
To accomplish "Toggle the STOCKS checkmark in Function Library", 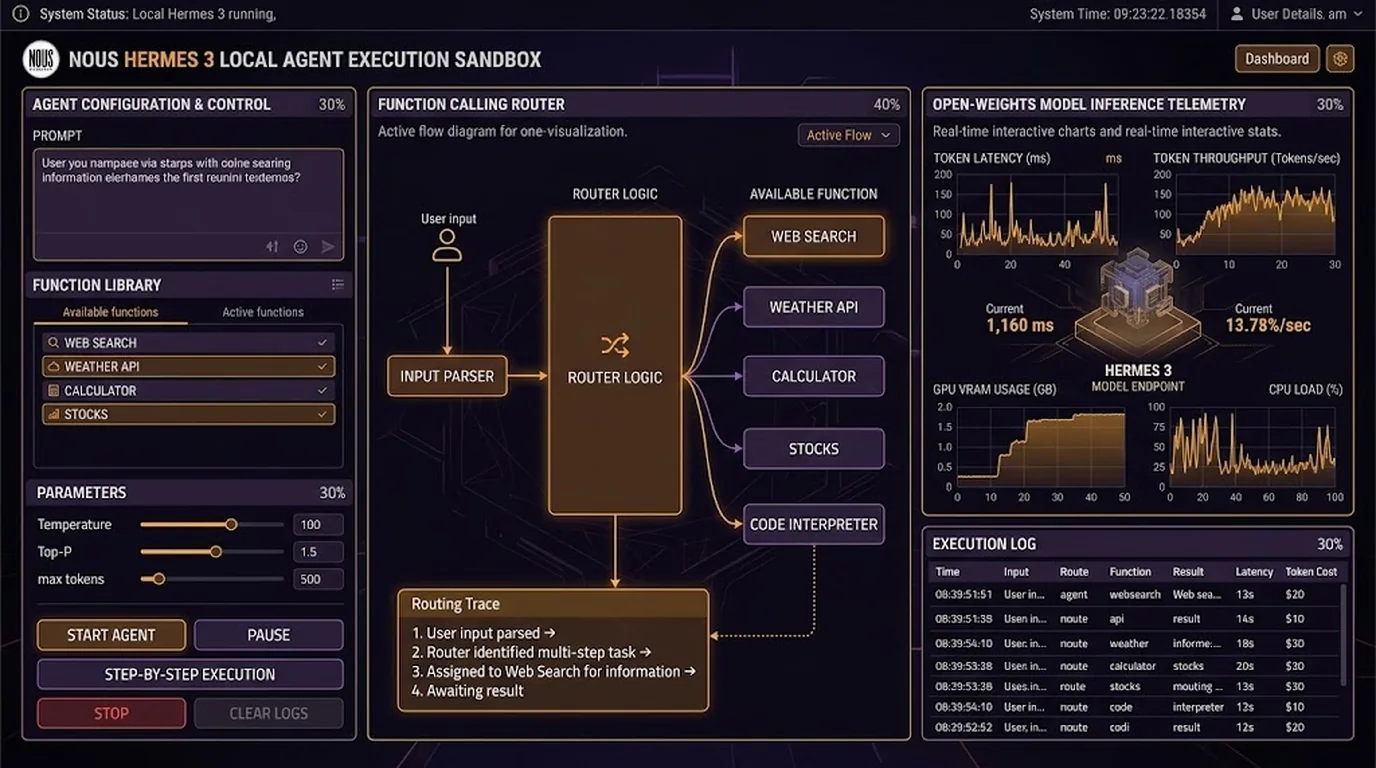I will click(322, 414).
